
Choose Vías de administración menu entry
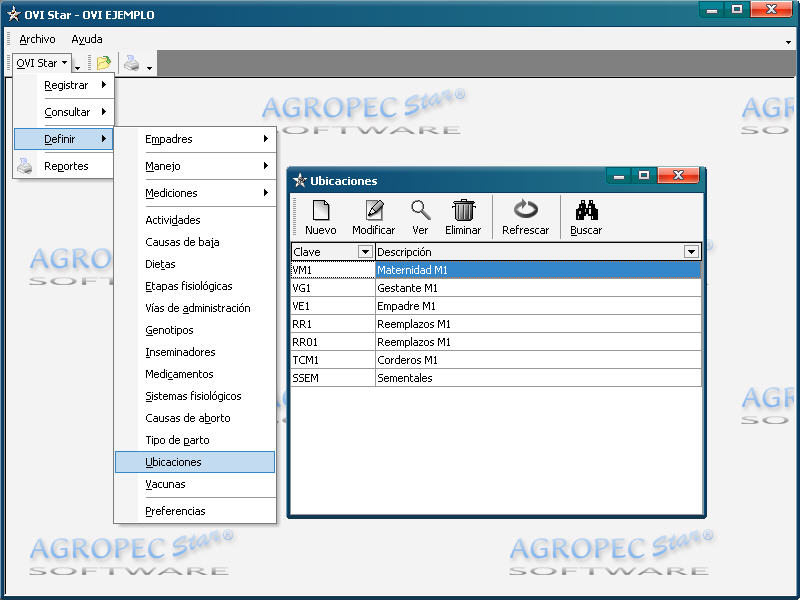tap(194, 308)
